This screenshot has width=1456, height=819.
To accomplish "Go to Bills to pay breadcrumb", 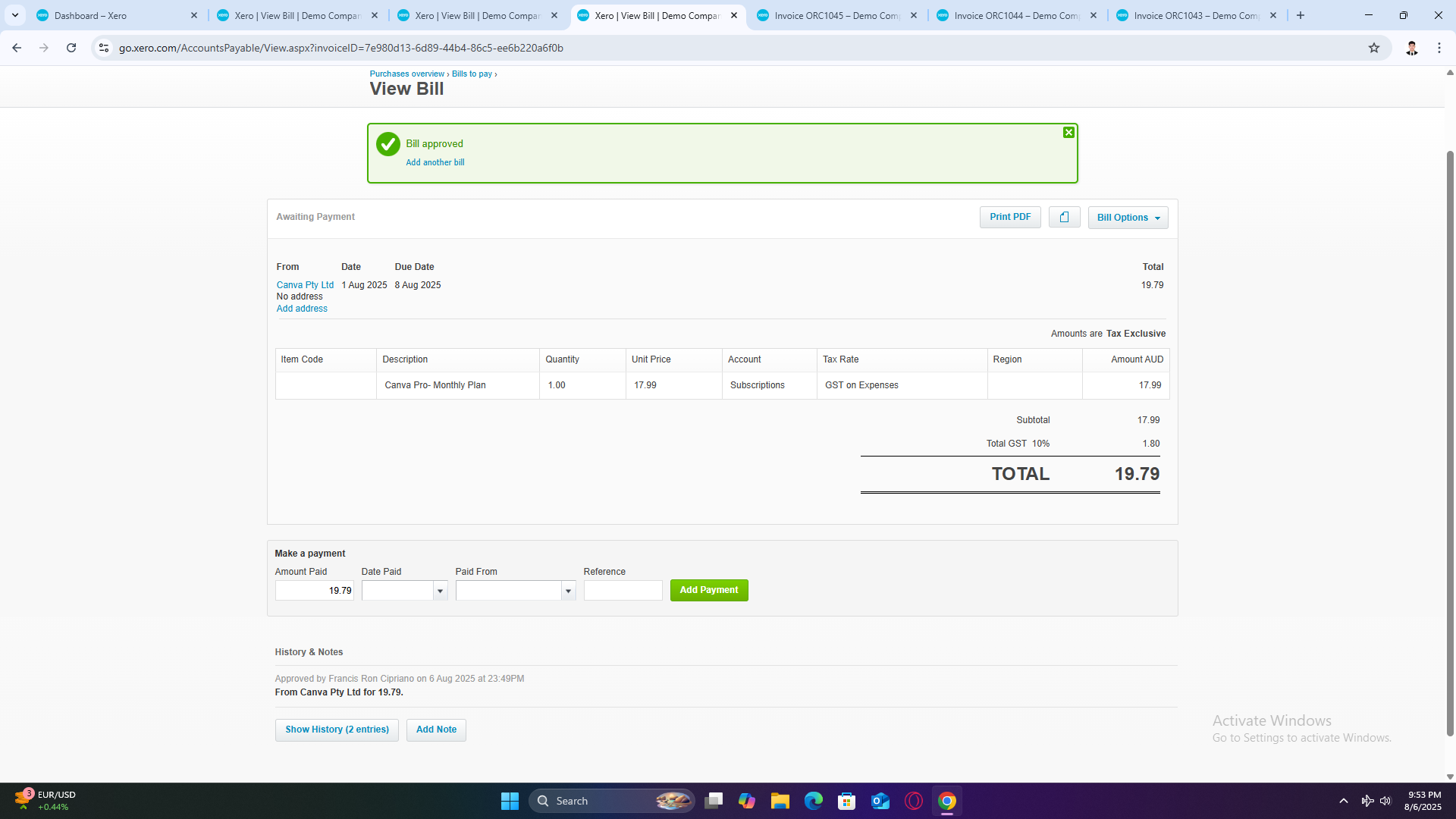I will 472,74.
